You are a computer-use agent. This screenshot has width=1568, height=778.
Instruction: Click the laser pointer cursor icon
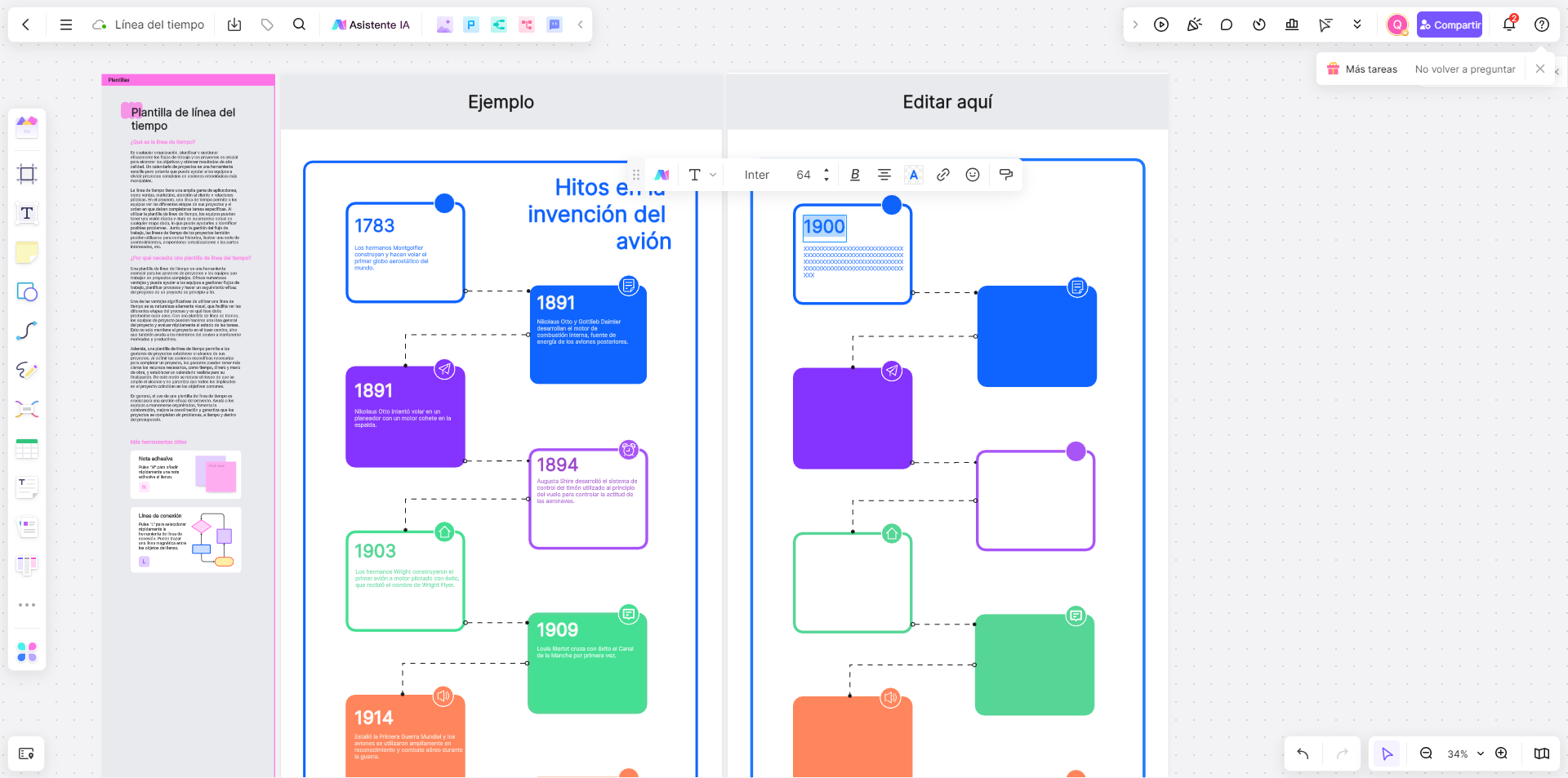(x=1325, y=24)
